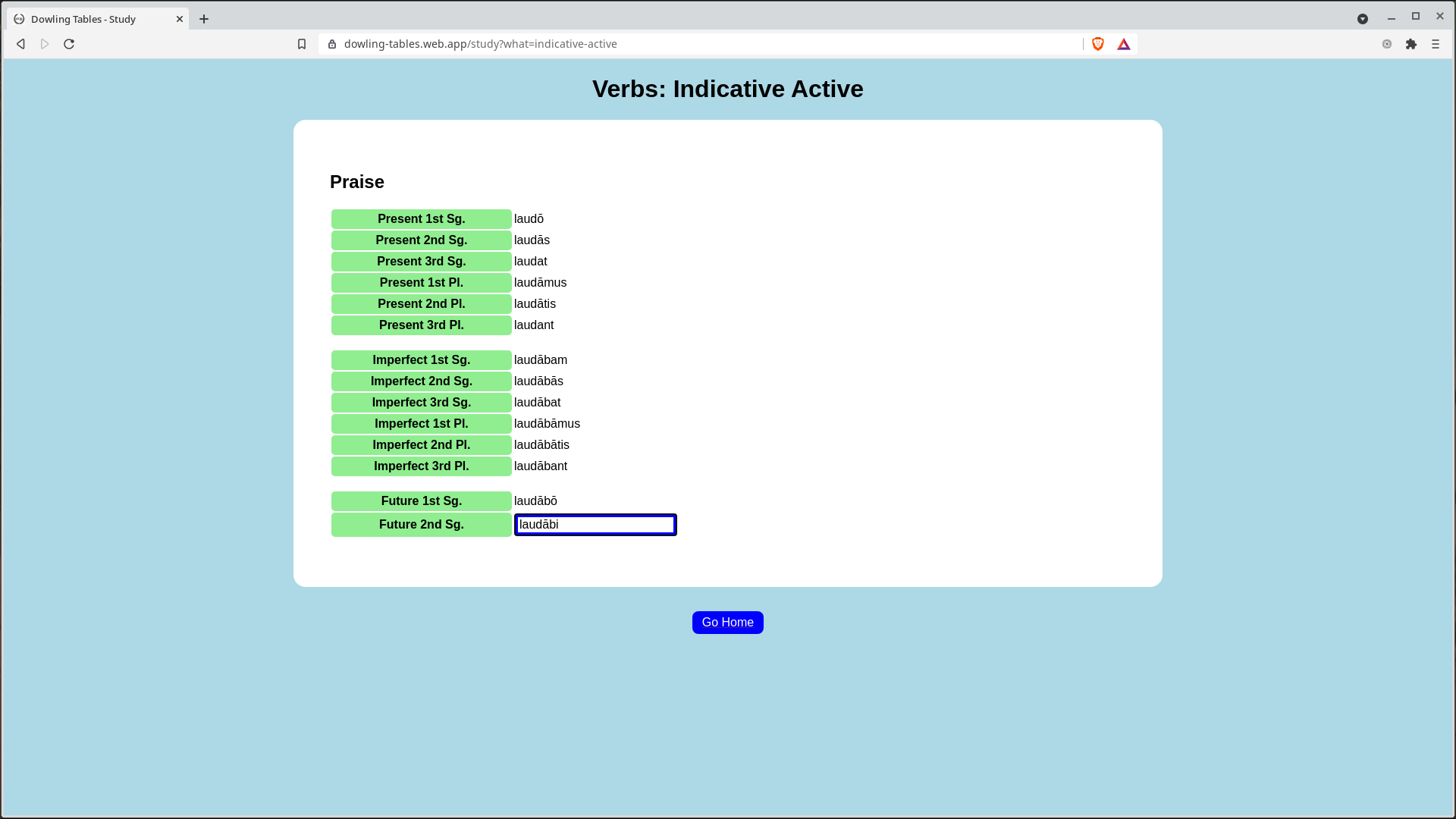Click the Imperfect 3rd Sg. label
Viewport: 1456px width, 819px height.
[422, 403]
